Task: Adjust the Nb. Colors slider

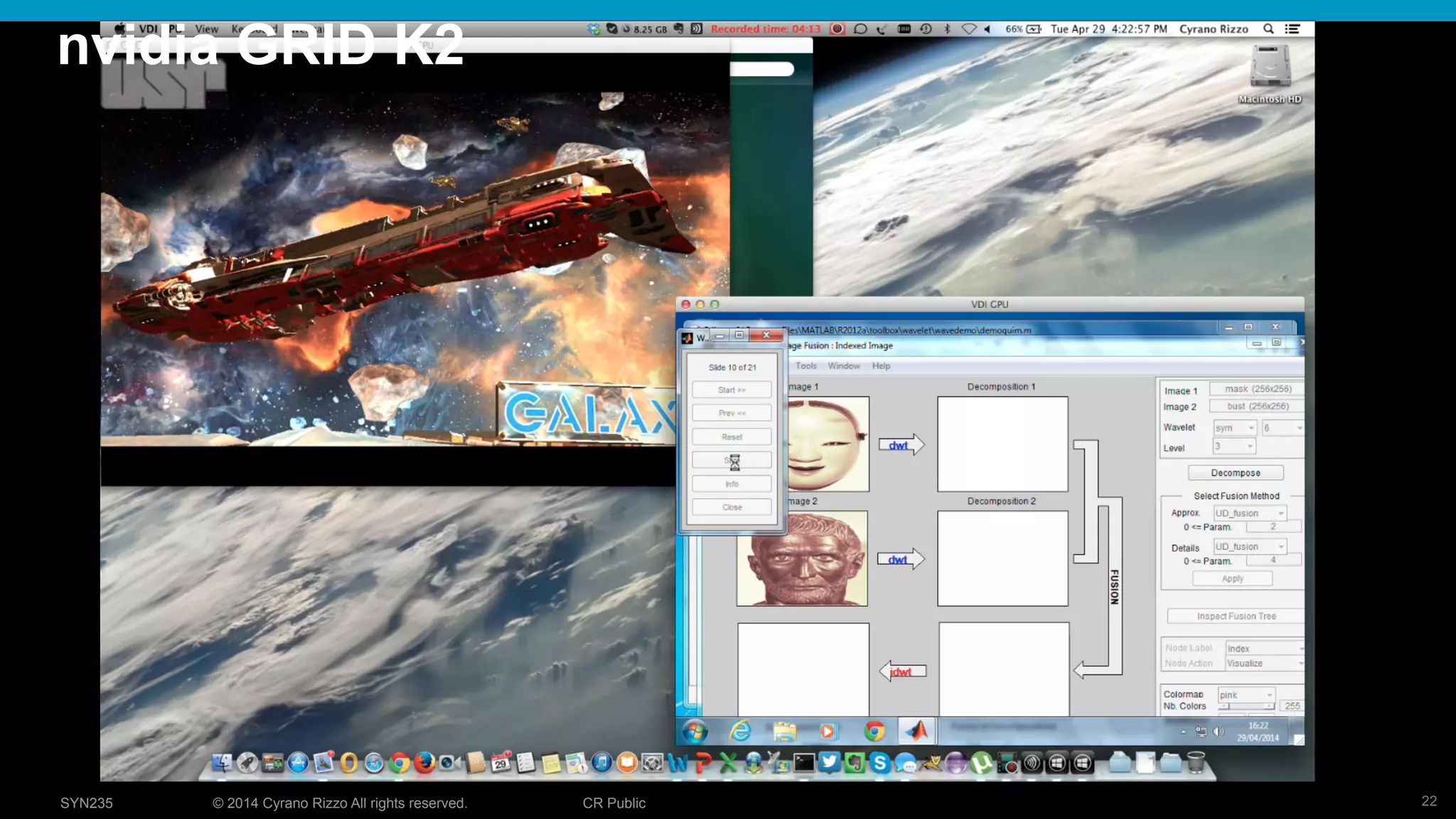Action: point(1247,707)
